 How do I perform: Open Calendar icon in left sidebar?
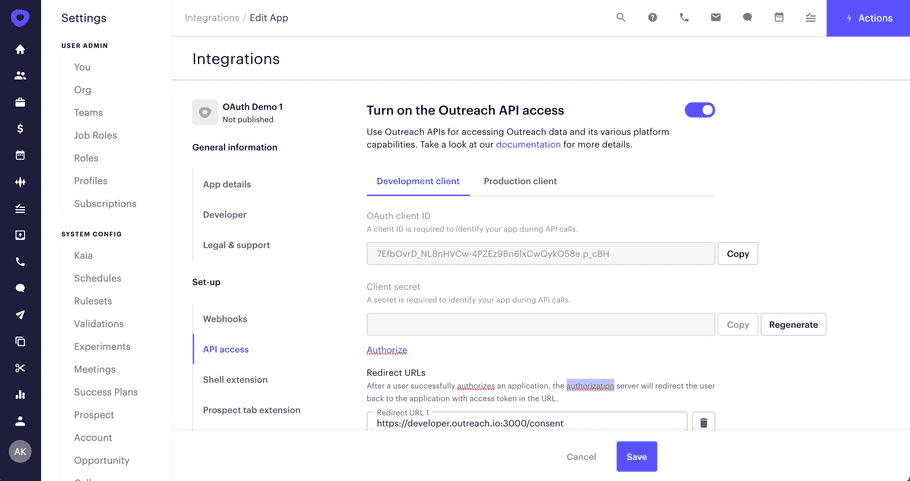(20, 155)
